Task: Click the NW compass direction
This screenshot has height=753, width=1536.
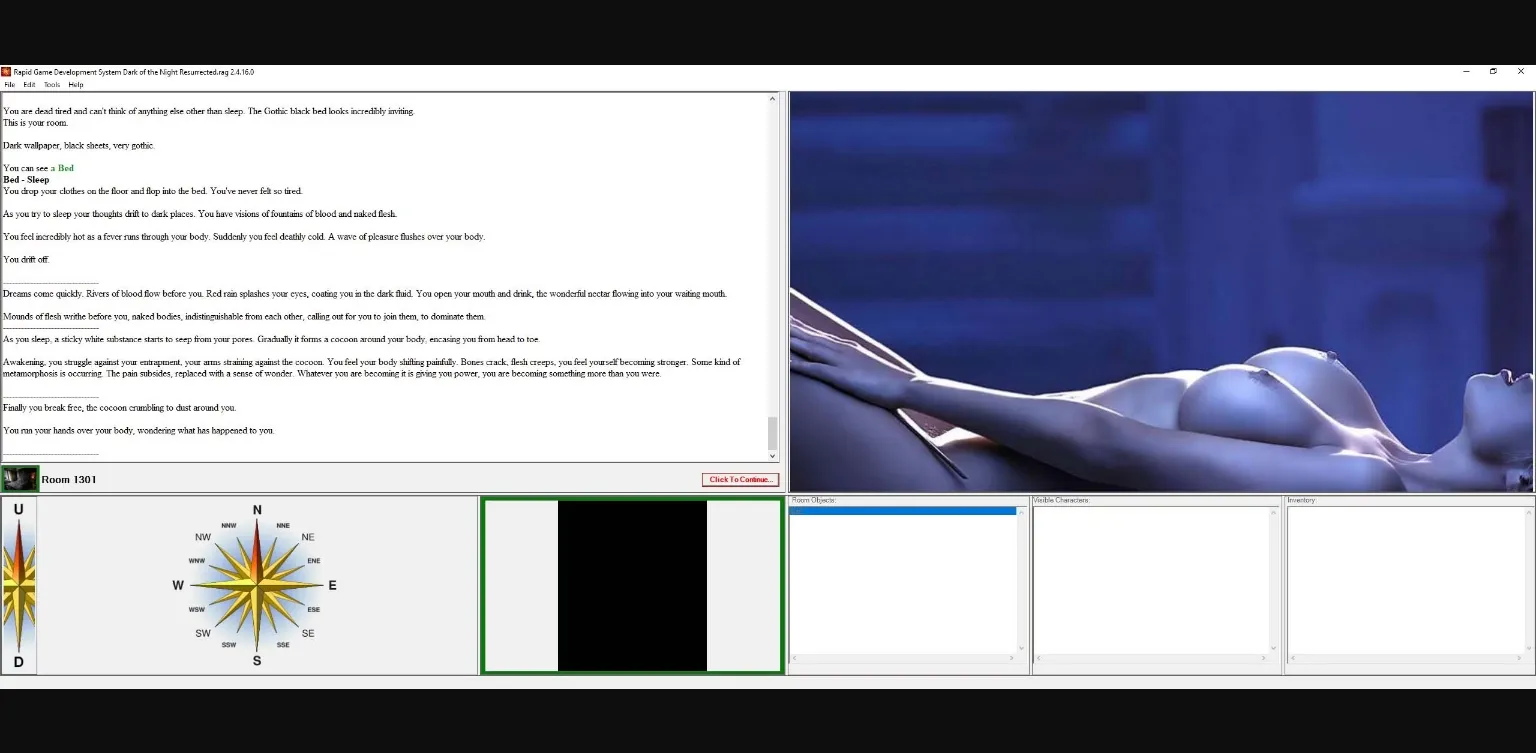Action: (203, 537)
